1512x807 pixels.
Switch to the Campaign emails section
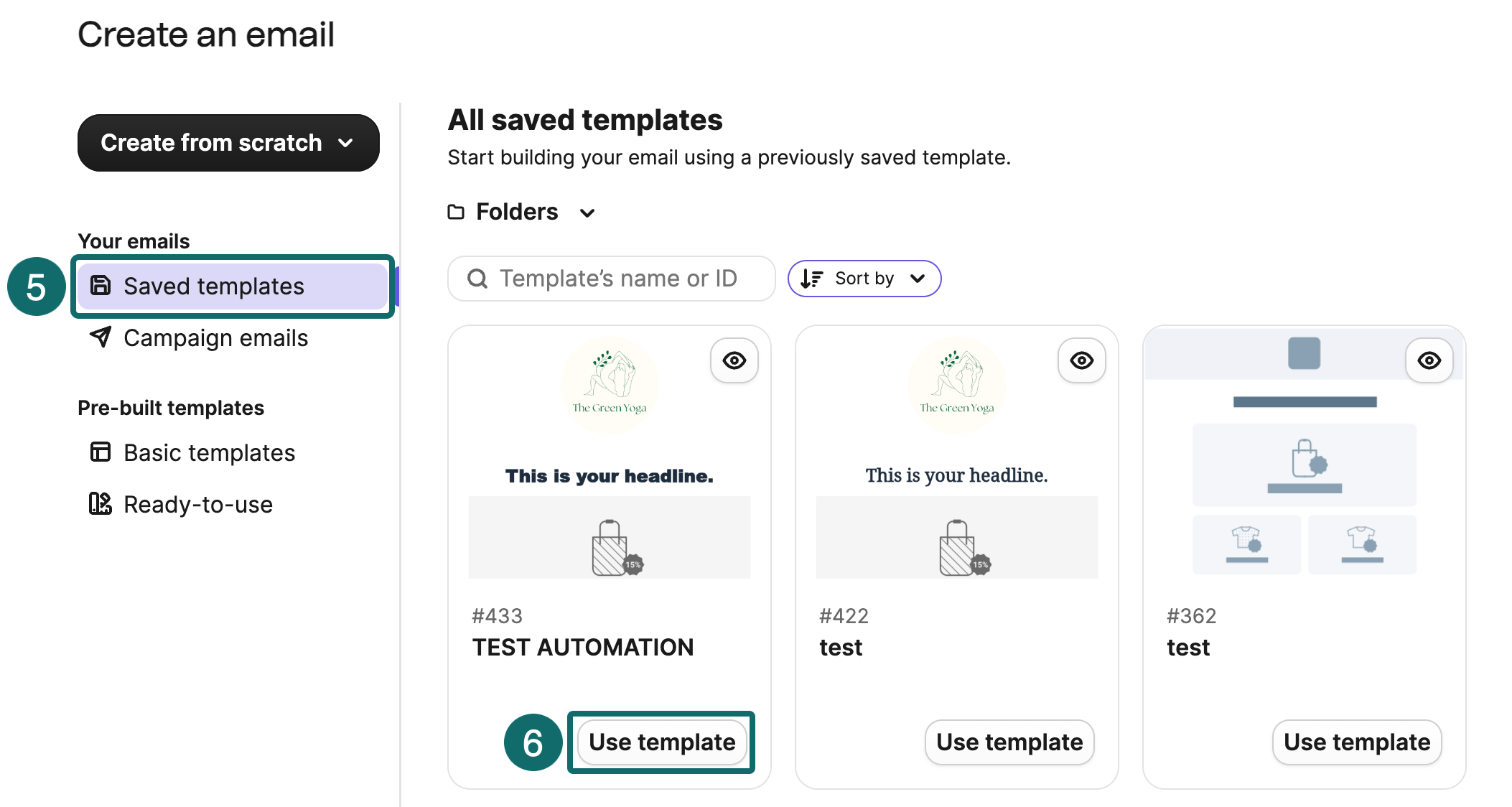point(215,337)
